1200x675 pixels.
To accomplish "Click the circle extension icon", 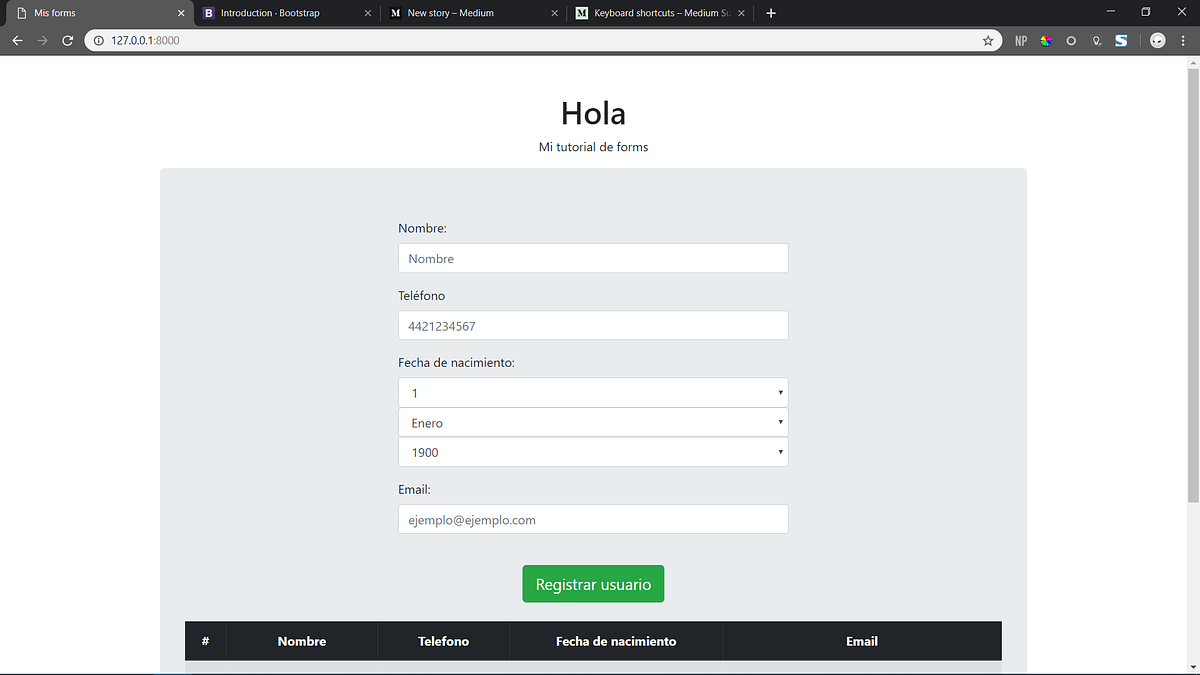I will pos(1071,41).
